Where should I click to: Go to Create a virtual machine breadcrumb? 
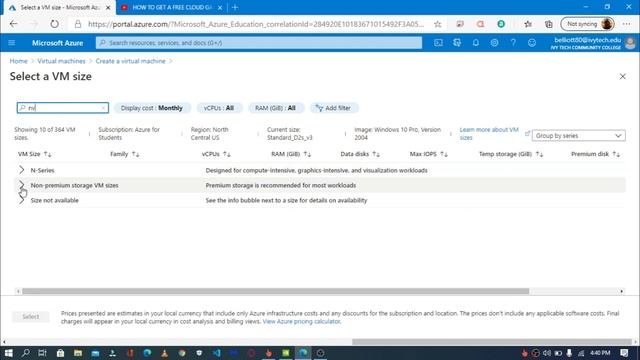(131, 61)
